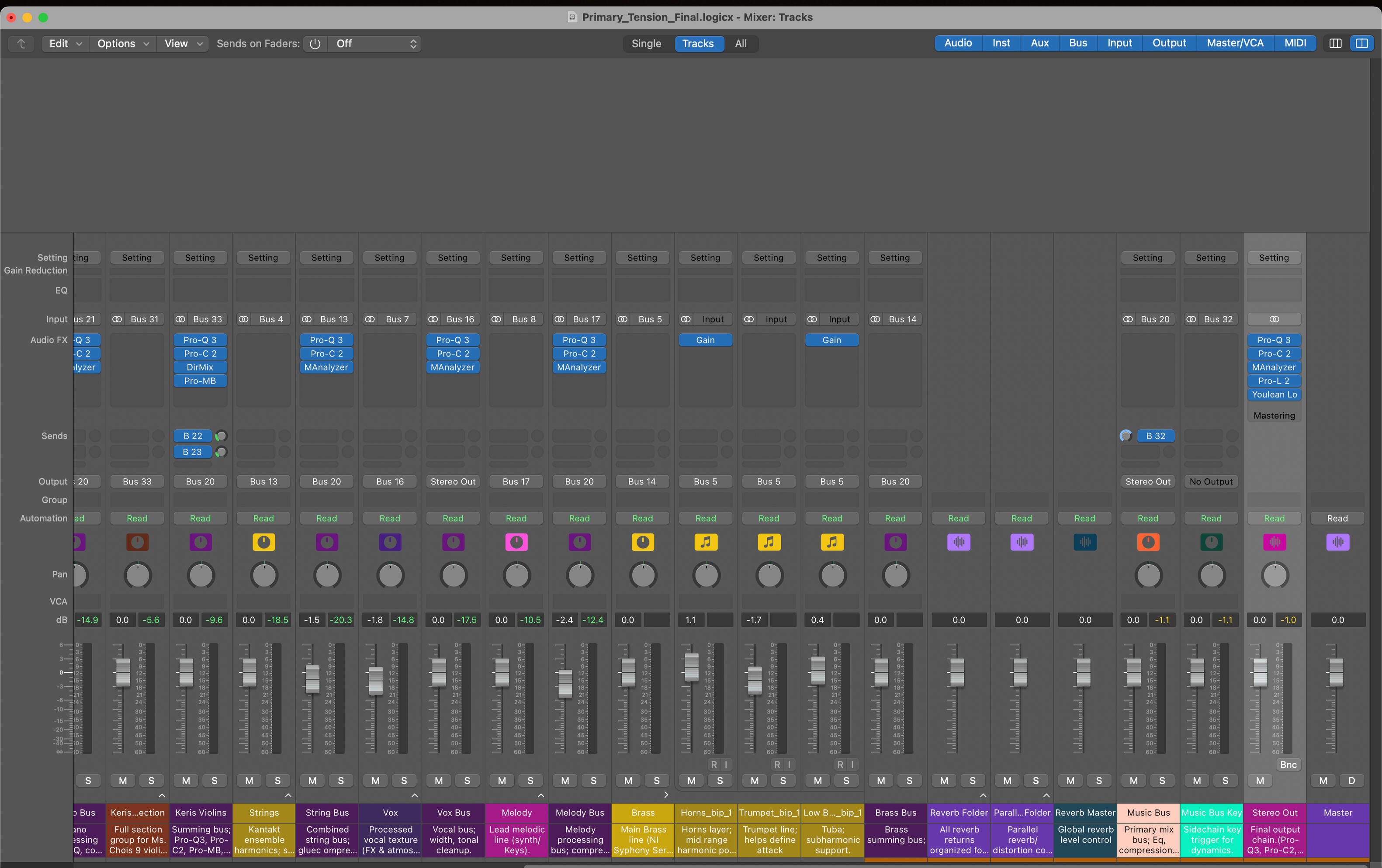Click the dual mixer panes icon top right
This screenshot has height=868, width=1382.
click(1362, 43)
